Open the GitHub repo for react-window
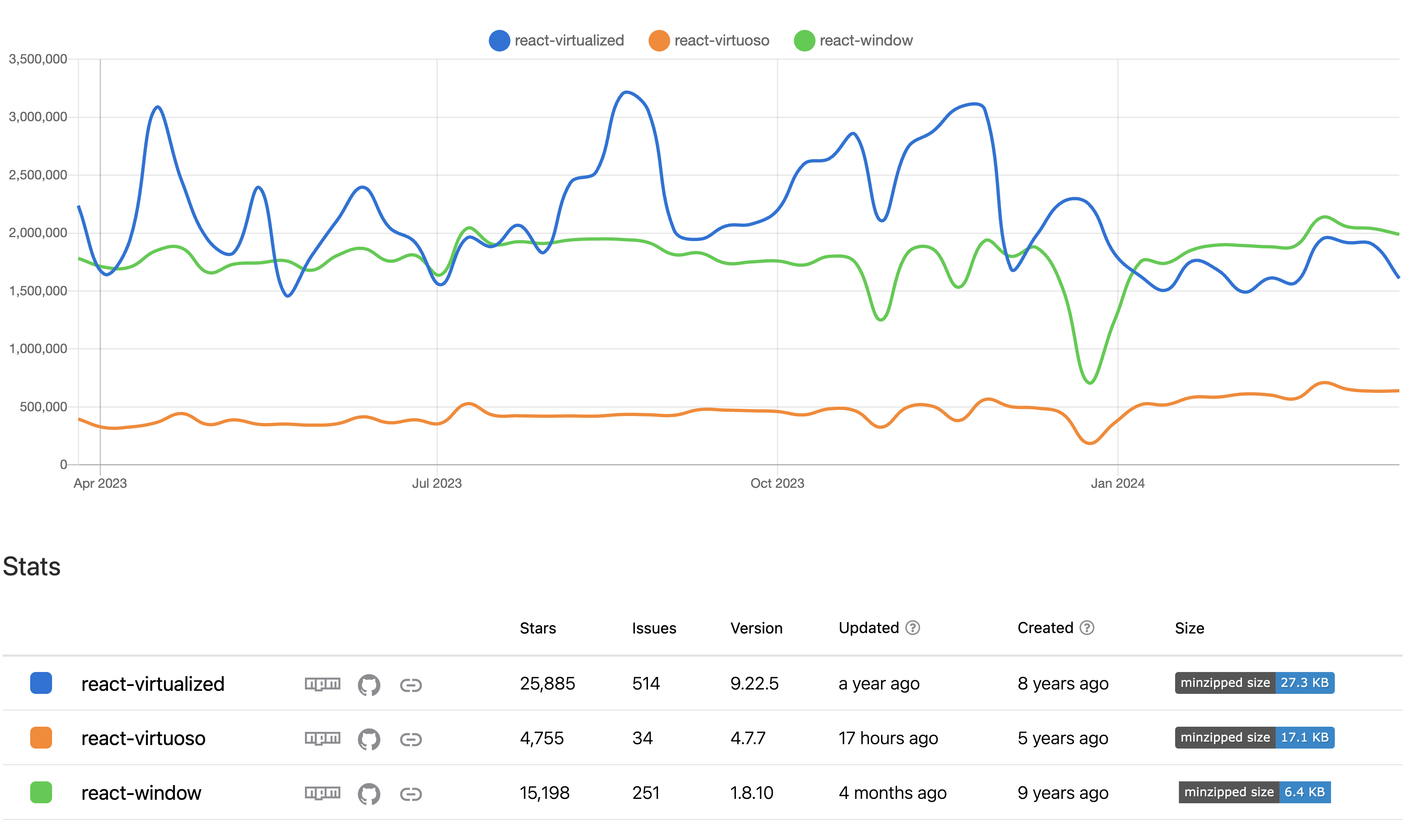The height and width of the screenshot is (840, 1421). [368, 794]
